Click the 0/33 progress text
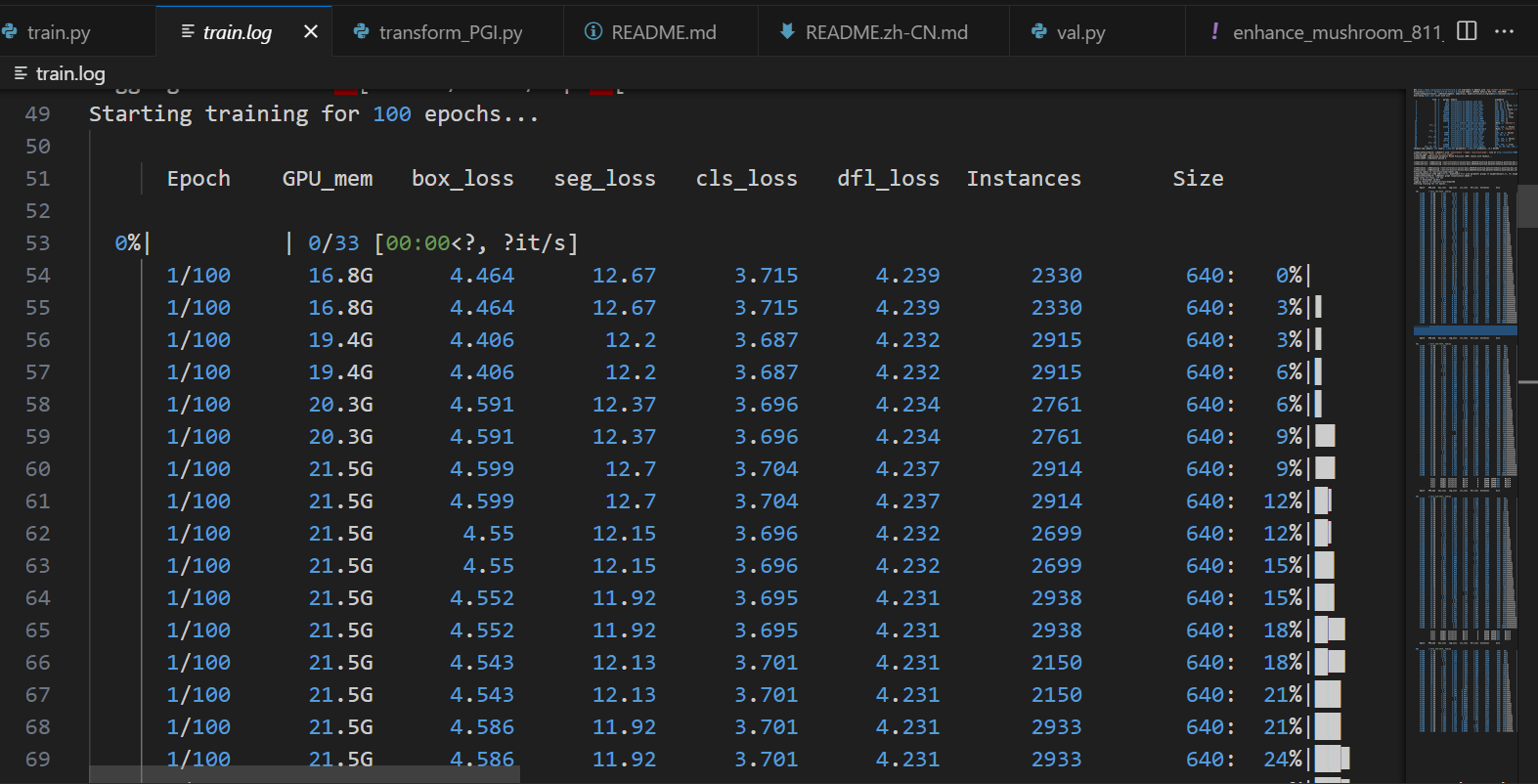Viewport: 1538px width, 784px height. (333, 243)
